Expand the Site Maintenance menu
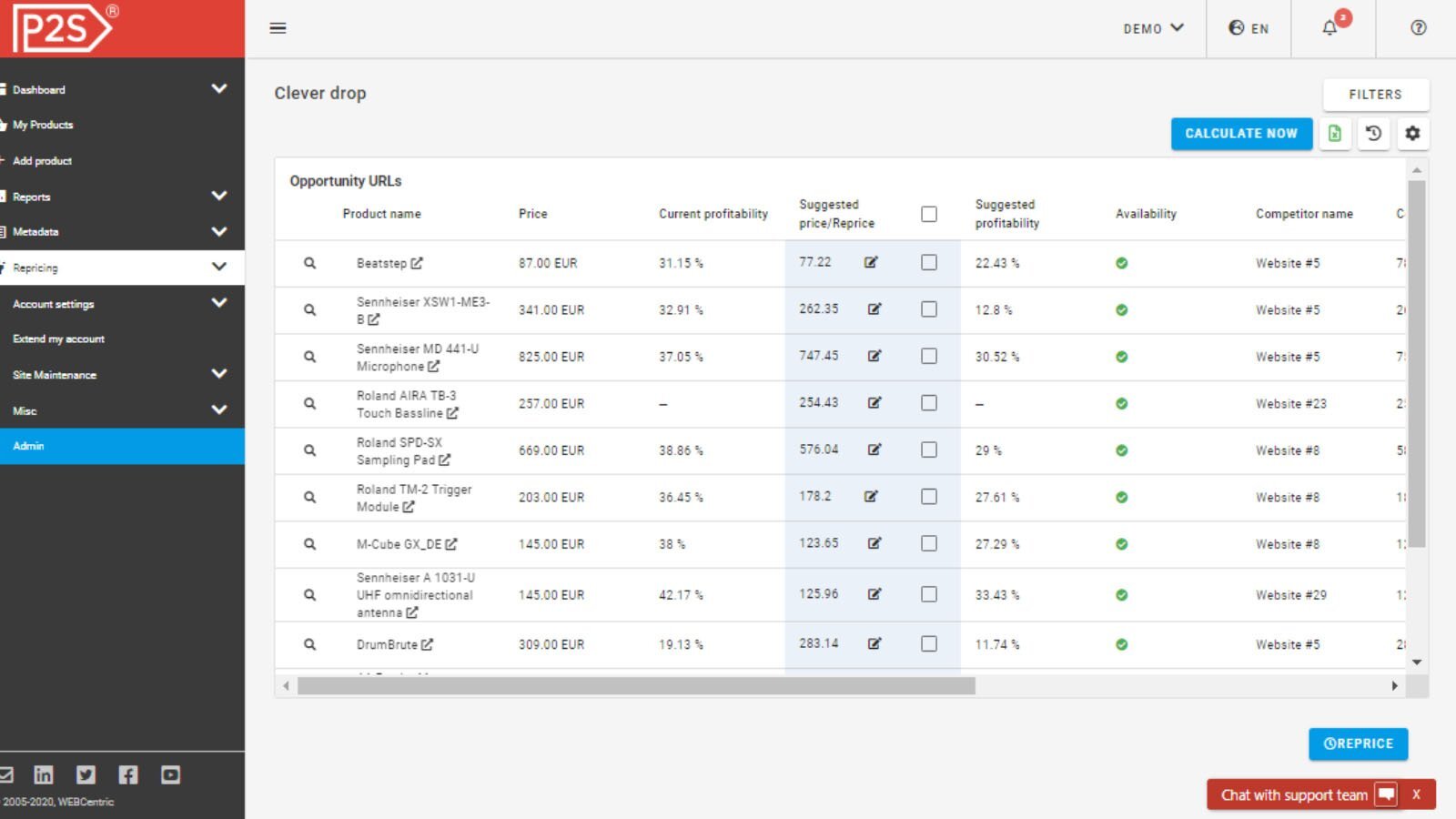The height and width of the screenshot is (819, 1456). pos(218,374)
